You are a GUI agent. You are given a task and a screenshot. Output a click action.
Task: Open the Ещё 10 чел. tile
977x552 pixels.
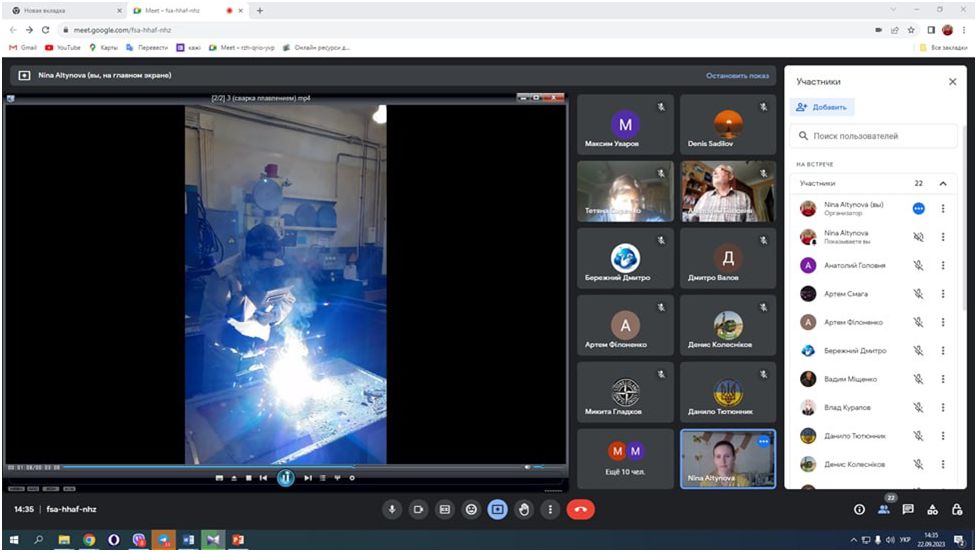coord(625,459)
